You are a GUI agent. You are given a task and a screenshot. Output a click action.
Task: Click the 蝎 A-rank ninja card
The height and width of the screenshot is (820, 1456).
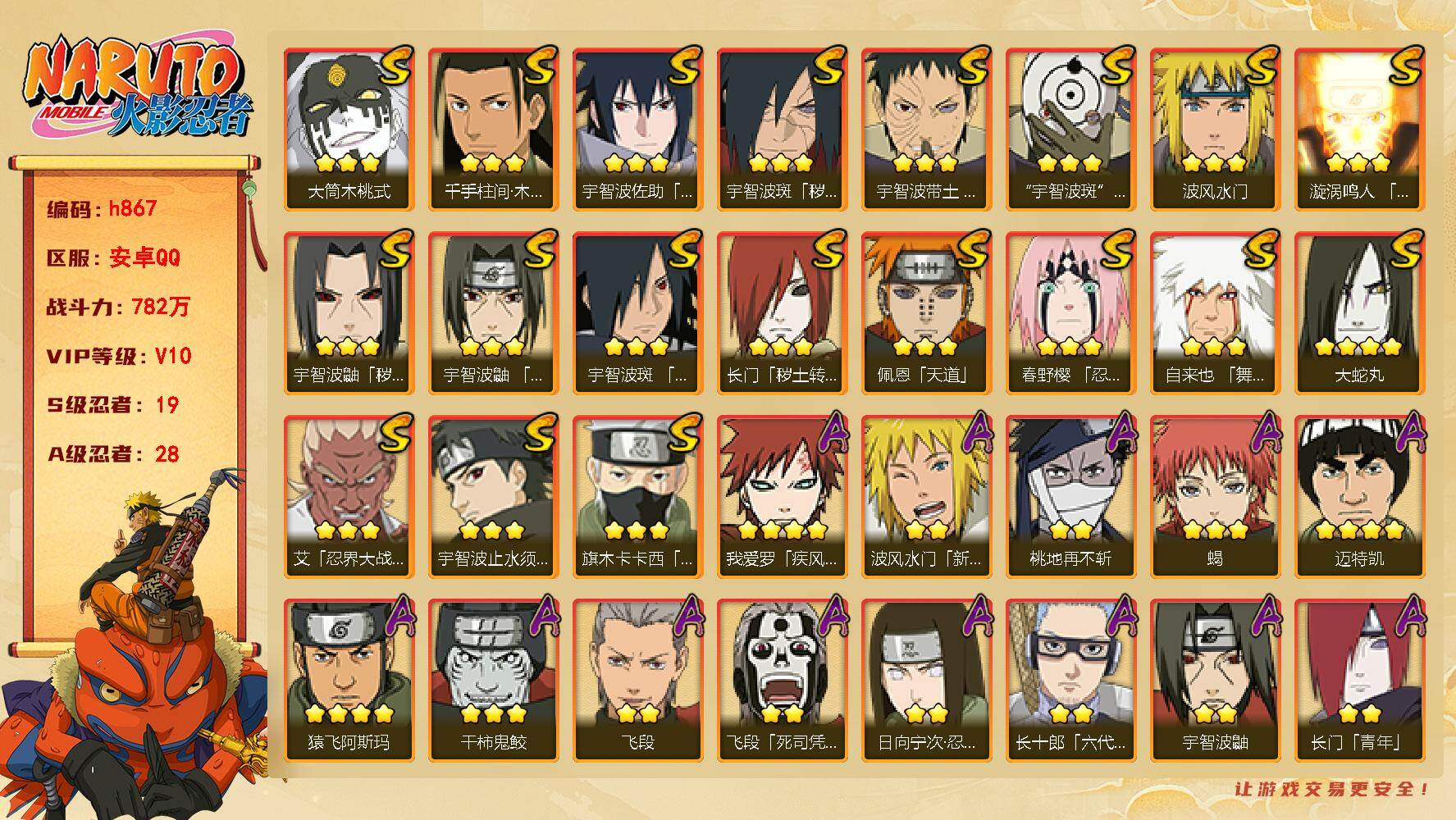coord(1216,497)
